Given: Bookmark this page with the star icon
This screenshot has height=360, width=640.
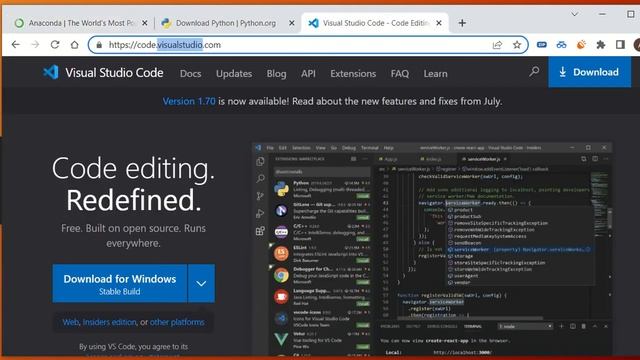Looking at the screenshot, I should tap(517, 45).
